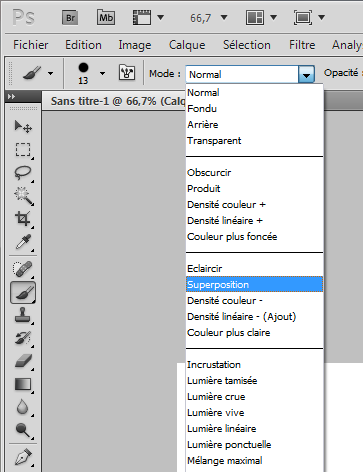Choose Arrière blend mode
This screenshot has height=472, width=363.
click(255, 124)
